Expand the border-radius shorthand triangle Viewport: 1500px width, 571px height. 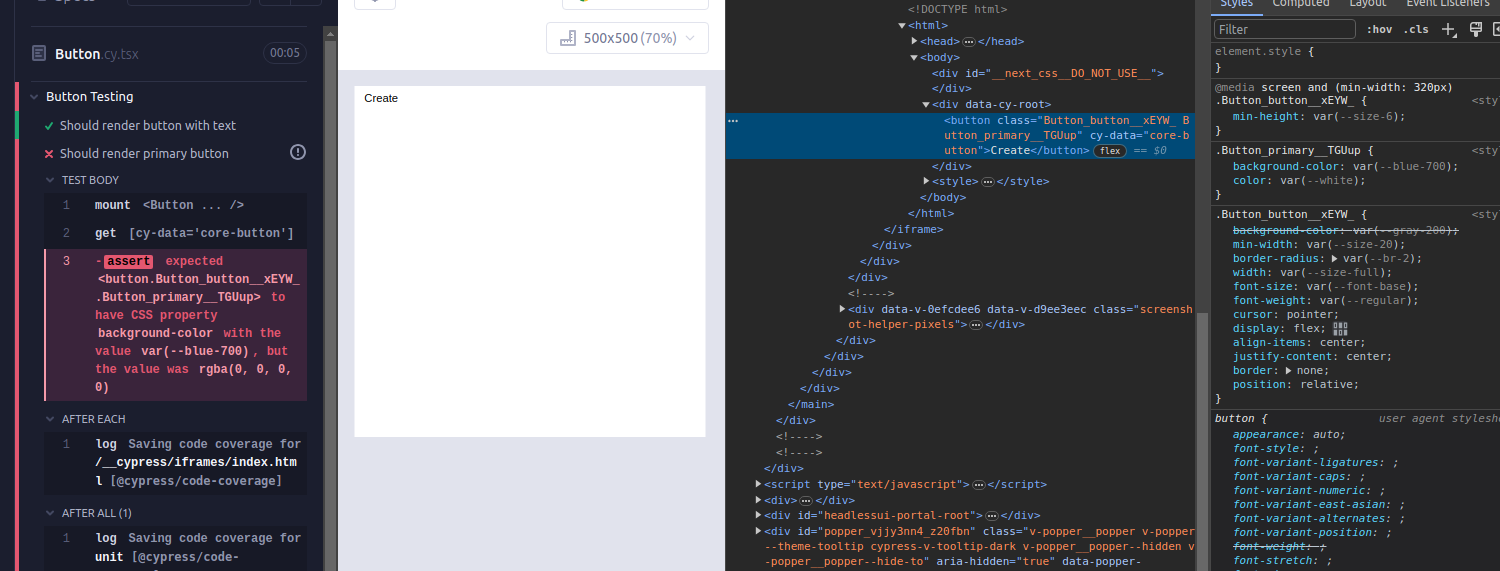tap(1336, 258)
